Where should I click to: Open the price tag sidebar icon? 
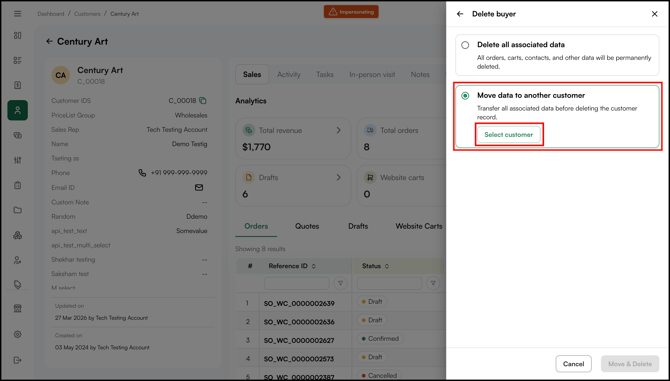[18, 285]
